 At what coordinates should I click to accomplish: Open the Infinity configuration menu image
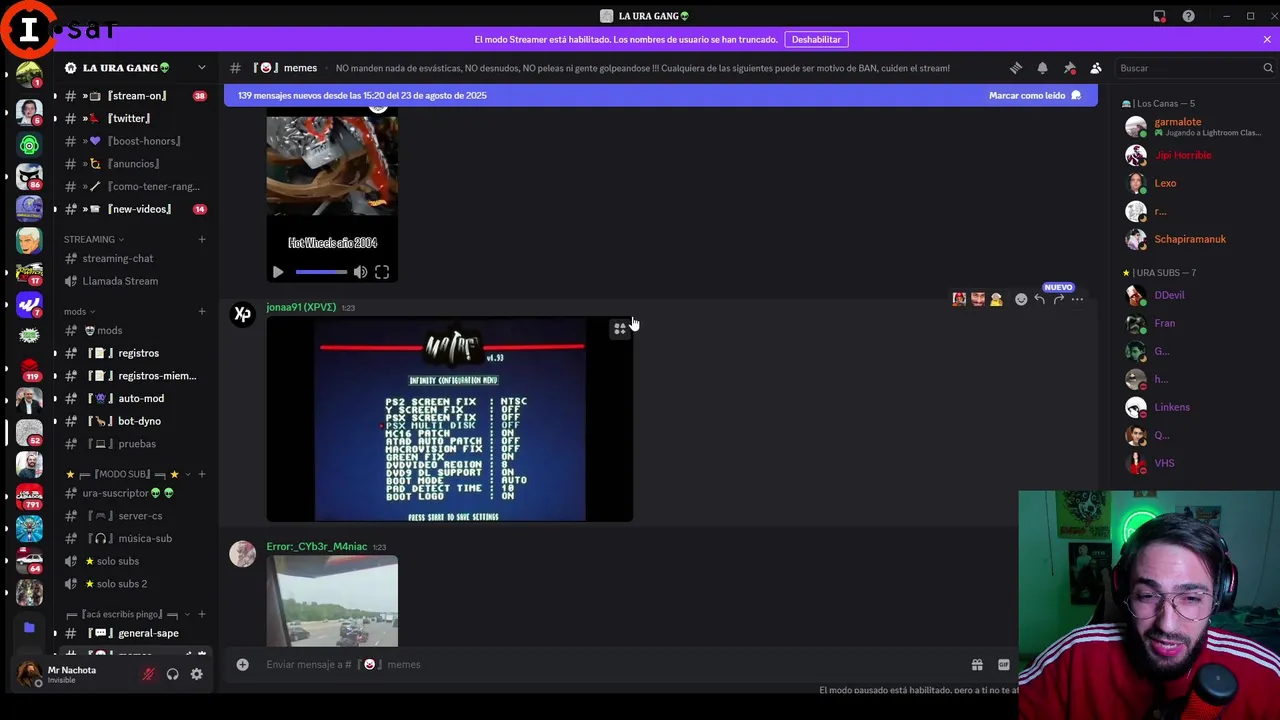click(450, 419)
